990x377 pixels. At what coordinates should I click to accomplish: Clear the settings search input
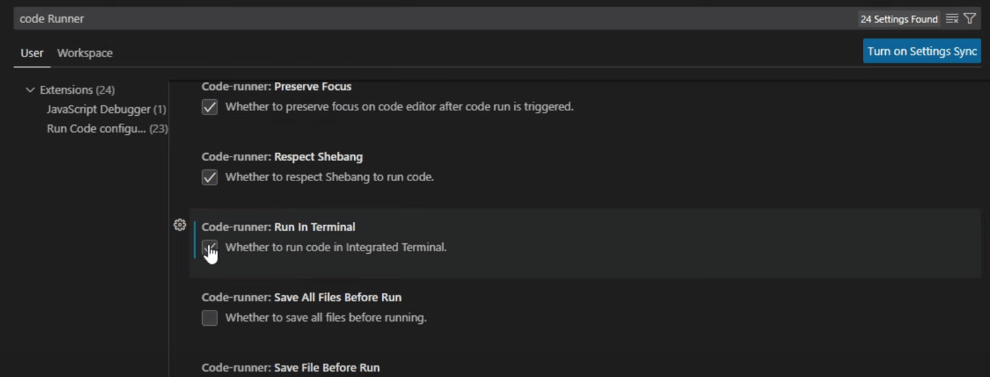coord(952,19)
